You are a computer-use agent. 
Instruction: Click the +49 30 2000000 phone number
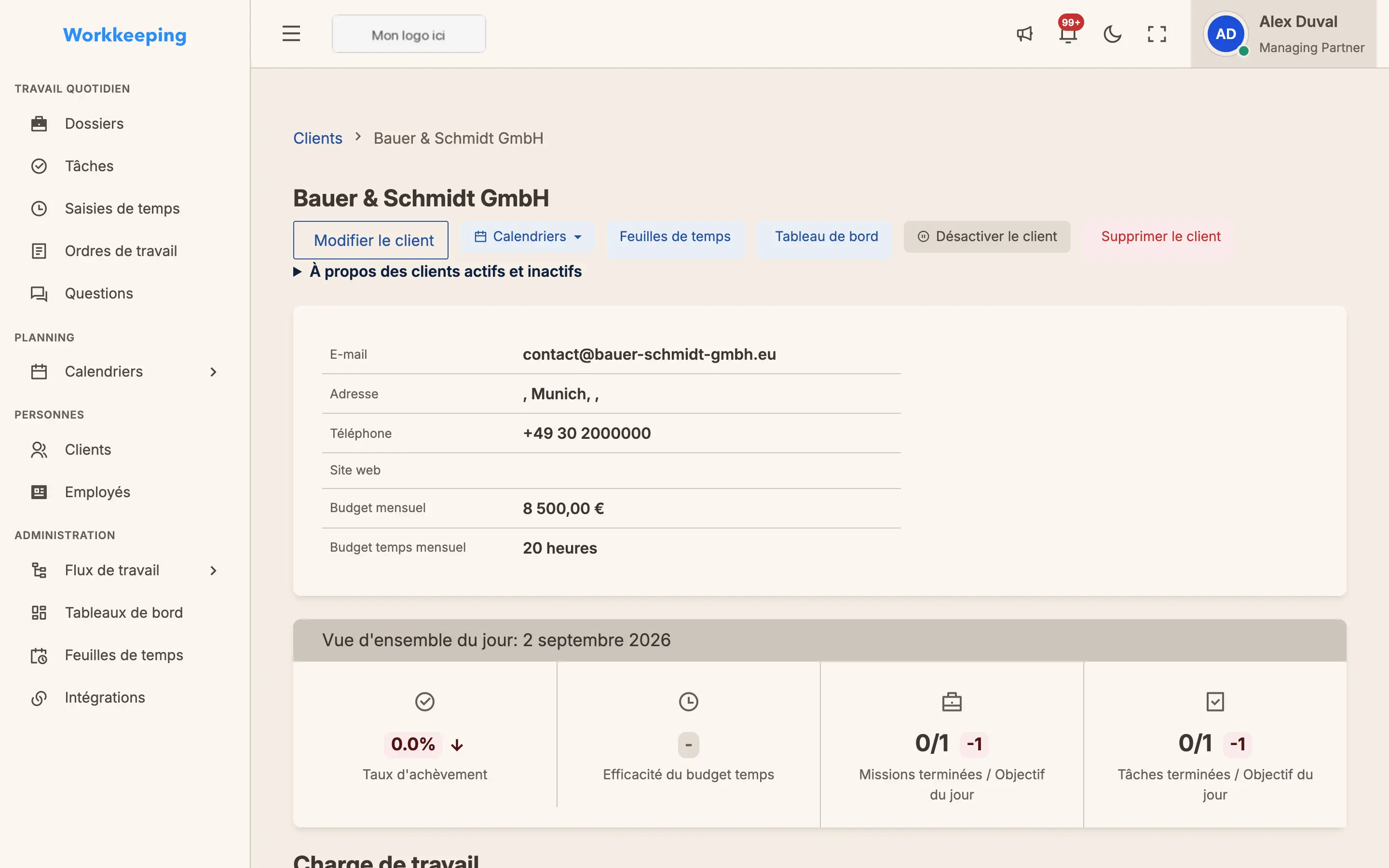(586, 434)
